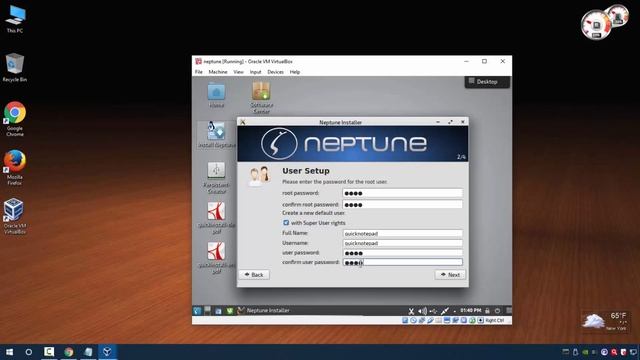Screen dimensions: 640x360
Task: Click the clock showing 01:40 PM in the VM panel
Action: 470,311
